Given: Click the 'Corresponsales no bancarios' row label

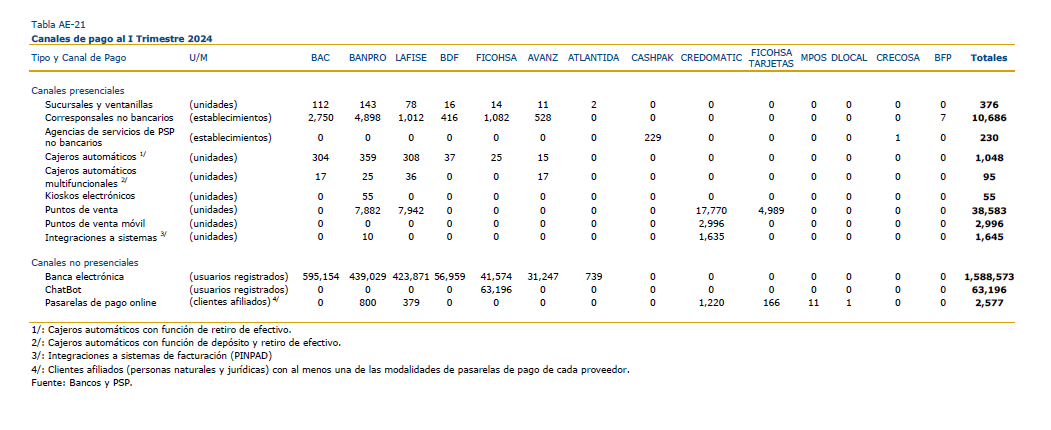Looking at the screenshot, I should 109,119.
